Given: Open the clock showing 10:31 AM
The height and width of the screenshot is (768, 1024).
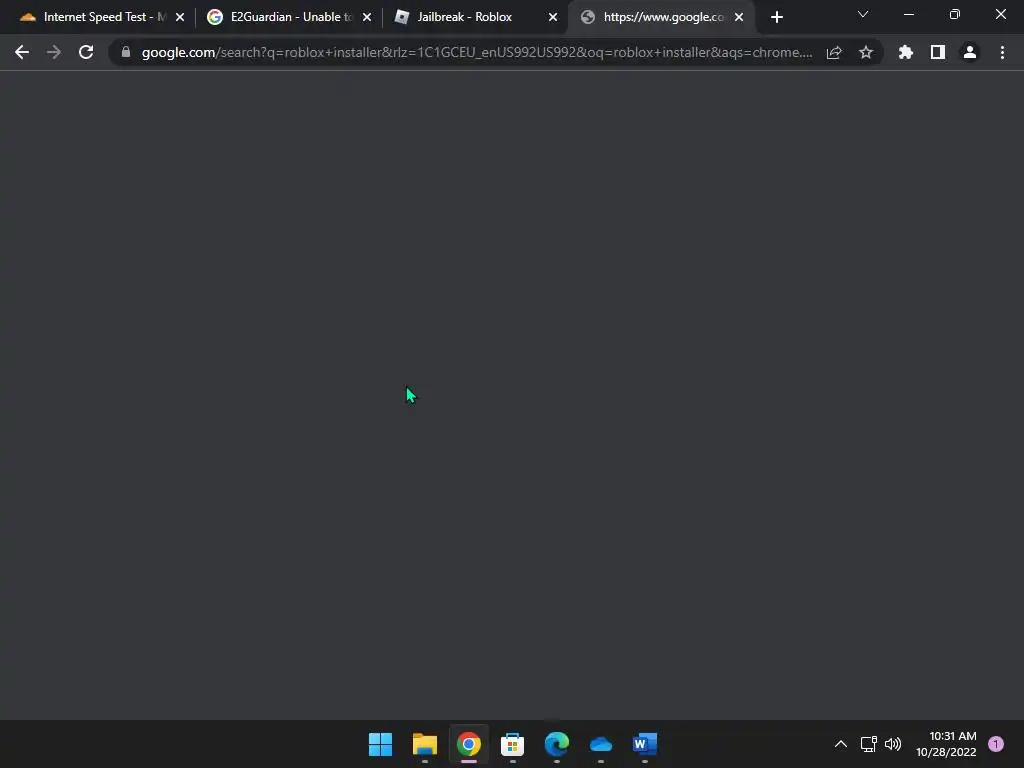Looking at the screenshot, I should (x=946, y=744).
